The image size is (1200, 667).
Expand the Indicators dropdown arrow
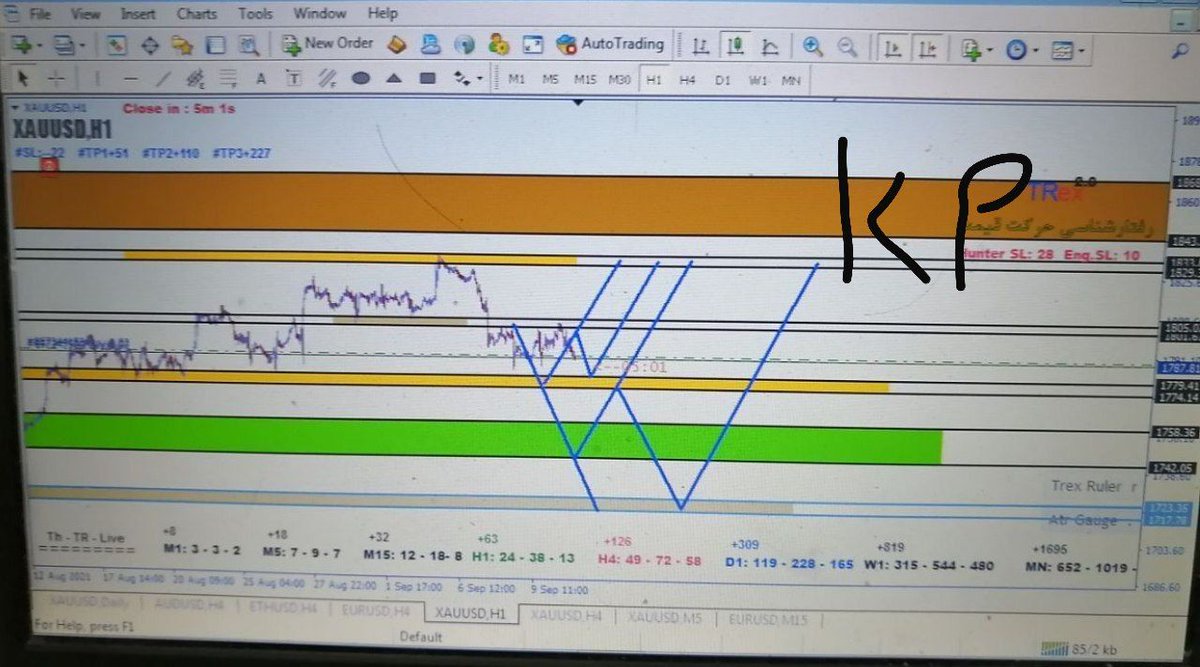989,49
